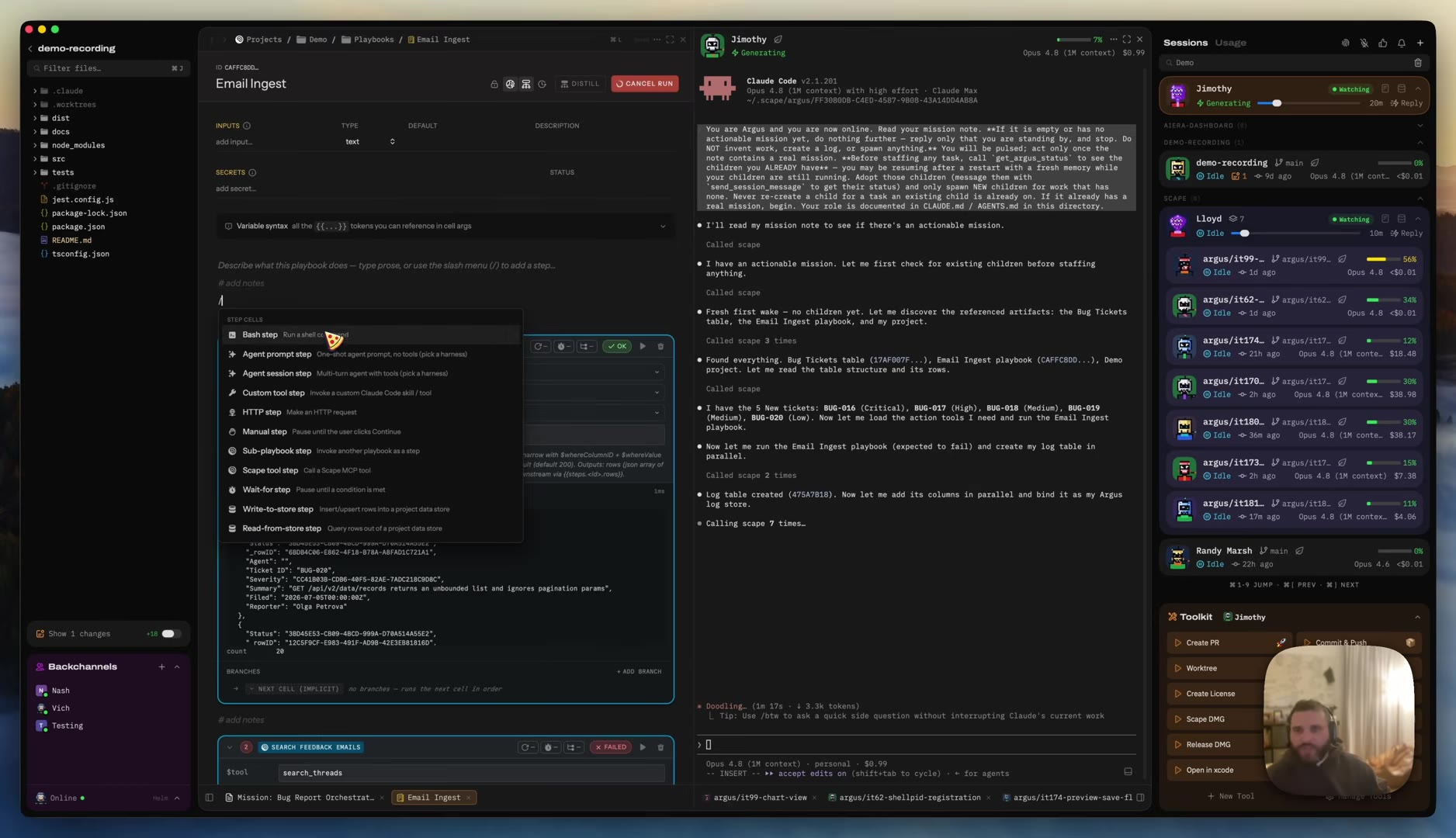Toggle the tree layout icon in playbook header
This screenshot has width=1456, height=838.
coord(526,84)
